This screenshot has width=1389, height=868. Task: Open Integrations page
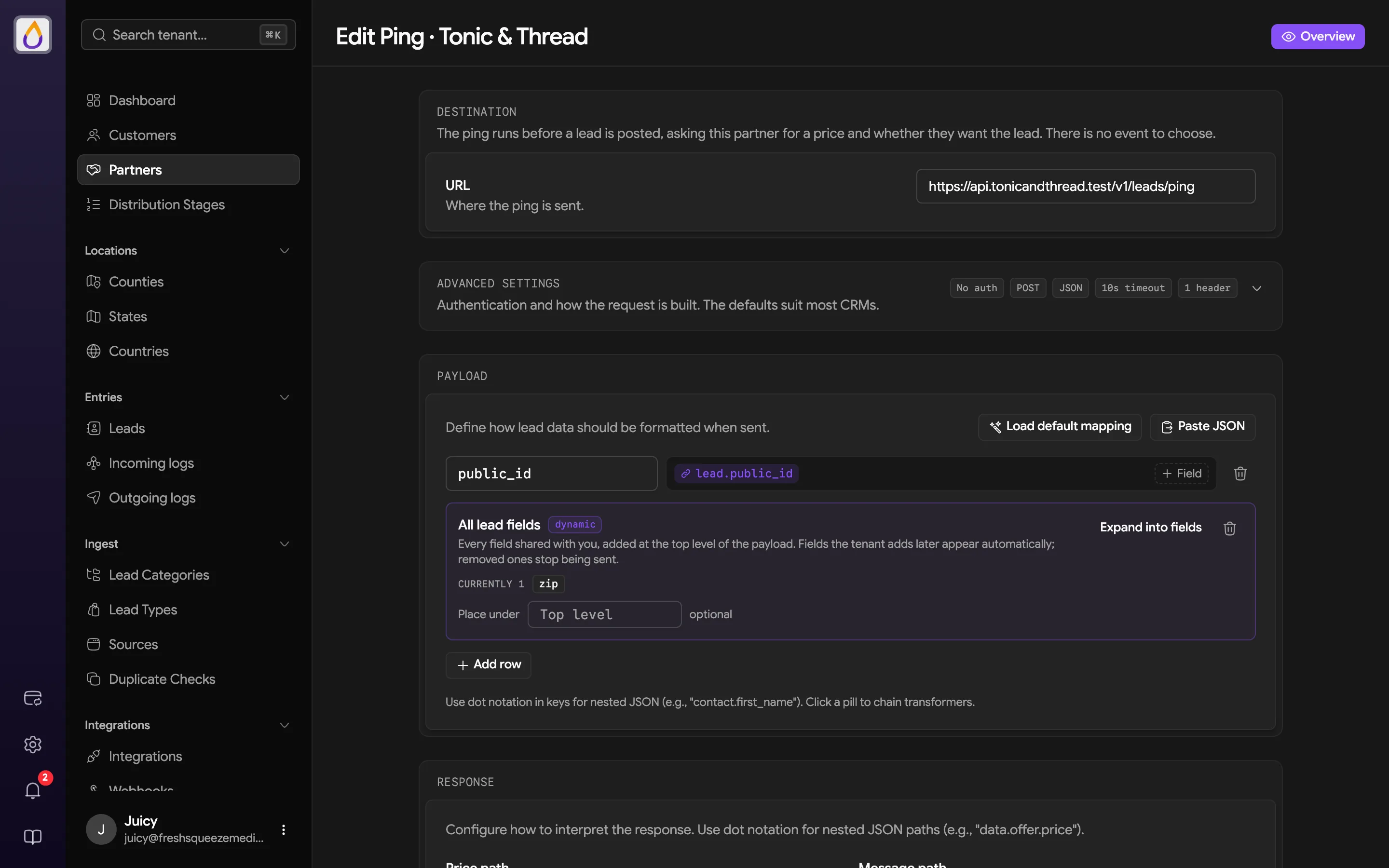(x=188, y=757)
